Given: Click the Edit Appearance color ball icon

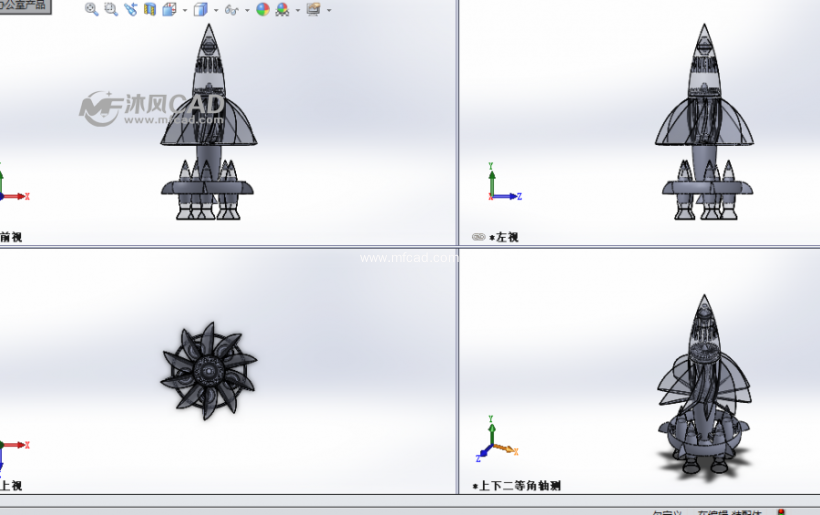Looking at the screenshot, I should click(x=263, y=9).
